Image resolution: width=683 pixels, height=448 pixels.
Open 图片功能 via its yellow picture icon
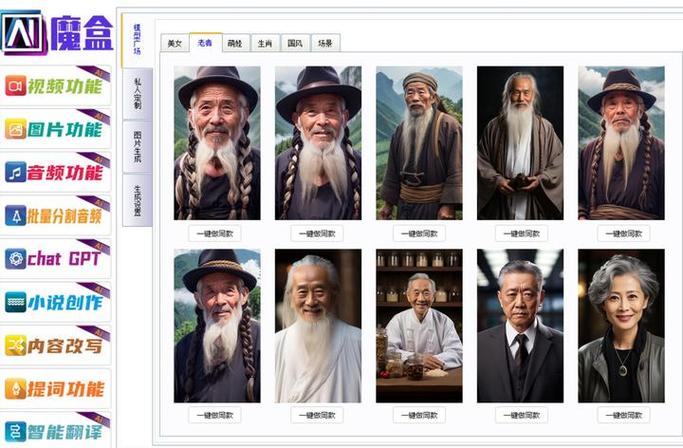coord(16,129)
